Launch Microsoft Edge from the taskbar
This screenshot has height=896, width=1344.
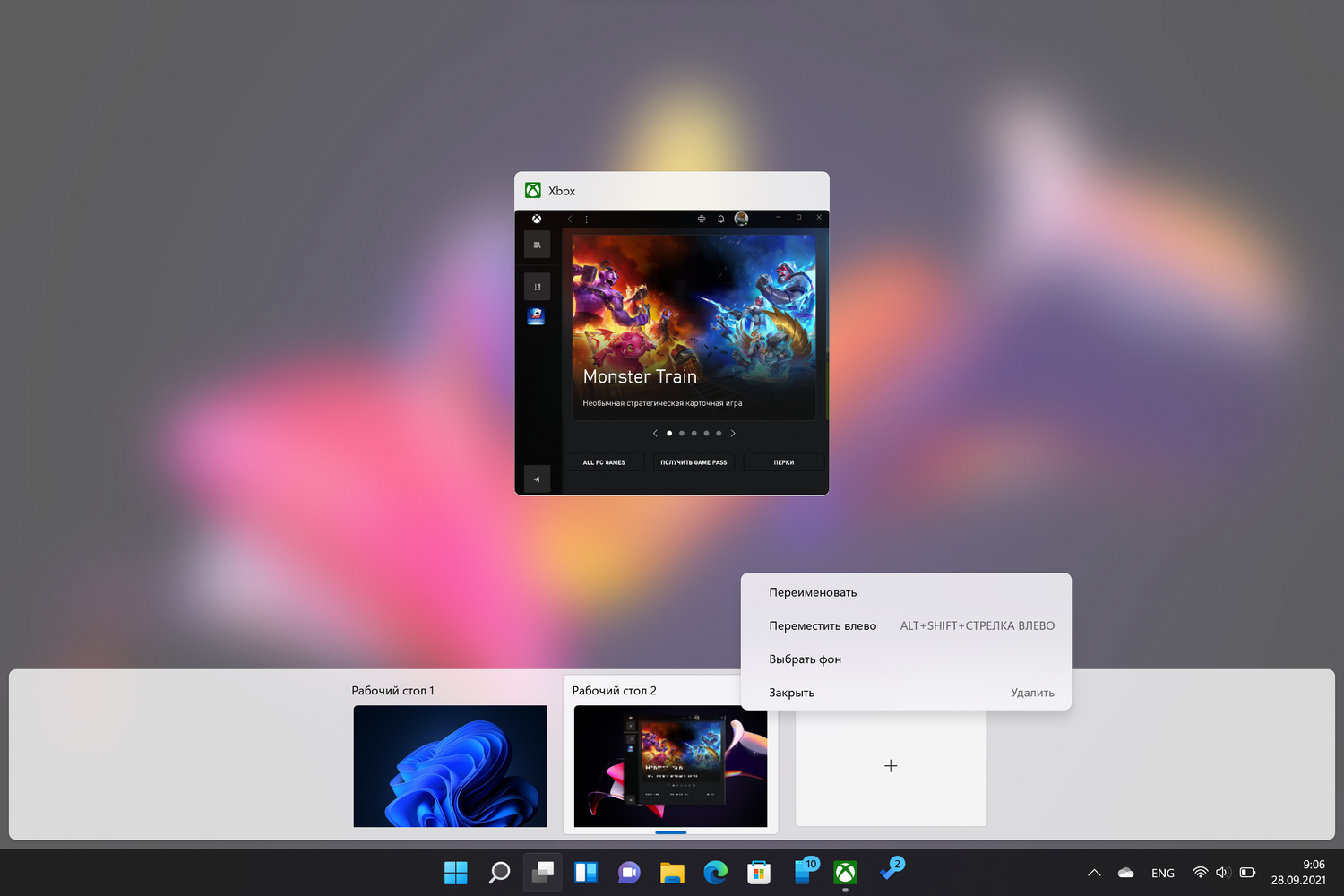[715, 873]
